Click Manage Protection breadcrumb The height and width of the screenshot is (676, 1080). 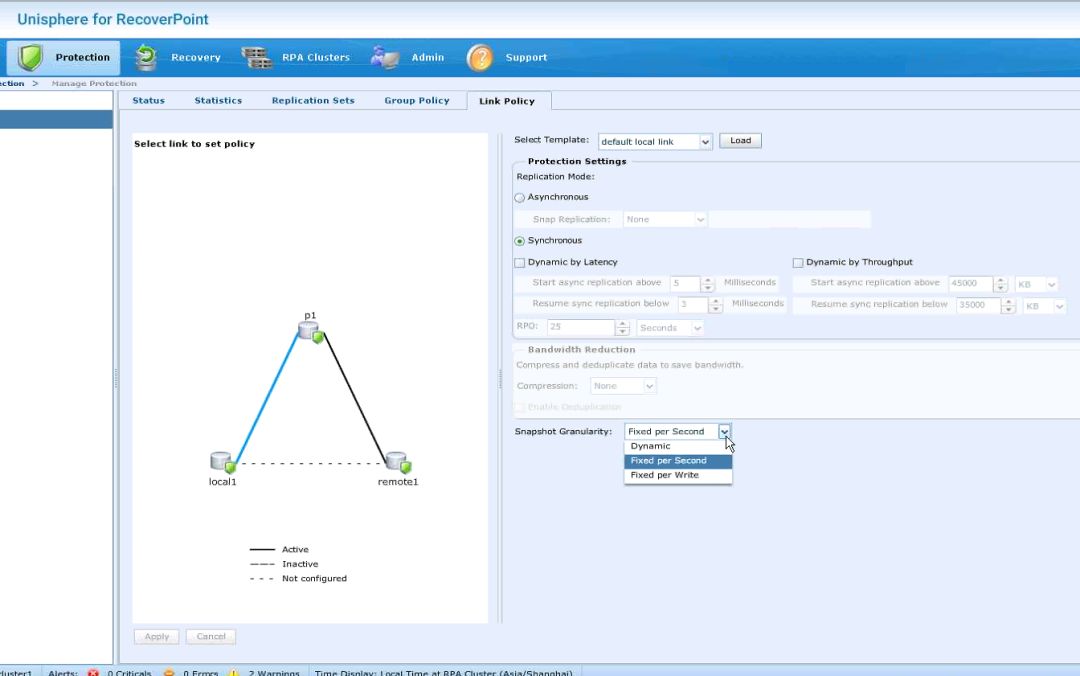[x=94, y=83]
